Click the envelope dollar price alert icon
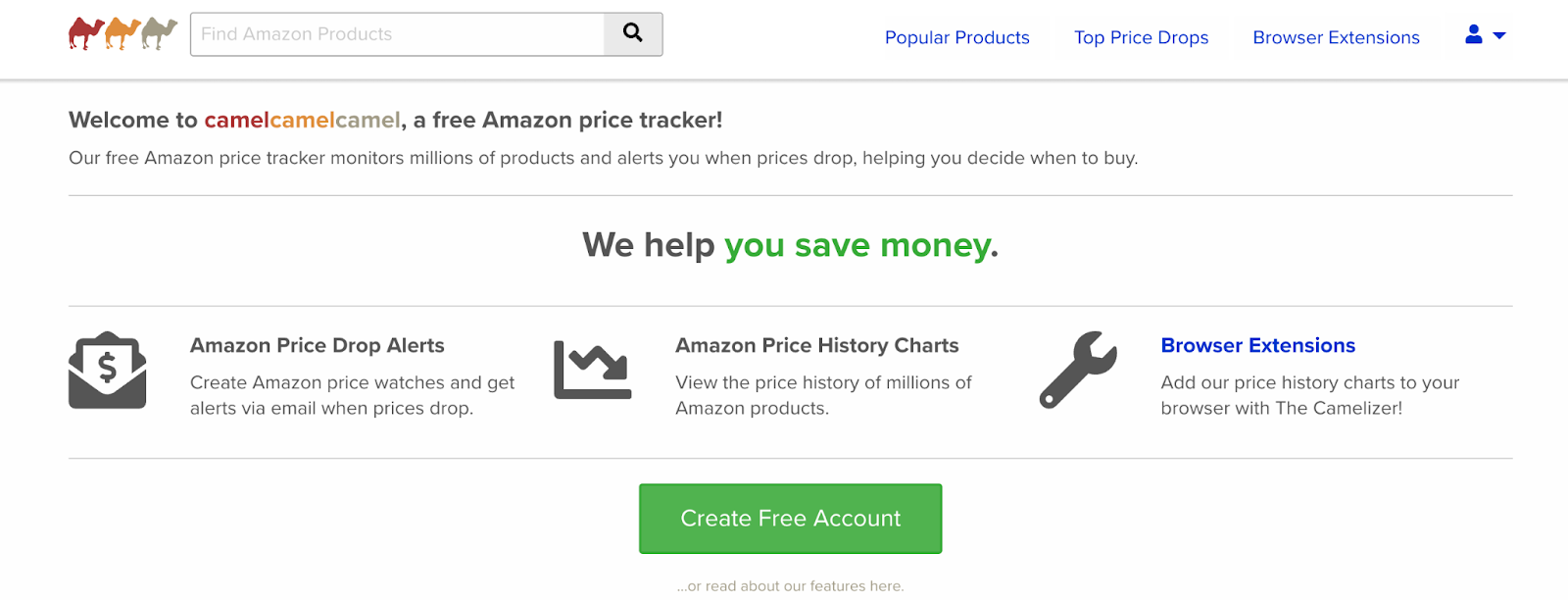The width and height of the screenshot is (1568, 600). coord(108,370)
